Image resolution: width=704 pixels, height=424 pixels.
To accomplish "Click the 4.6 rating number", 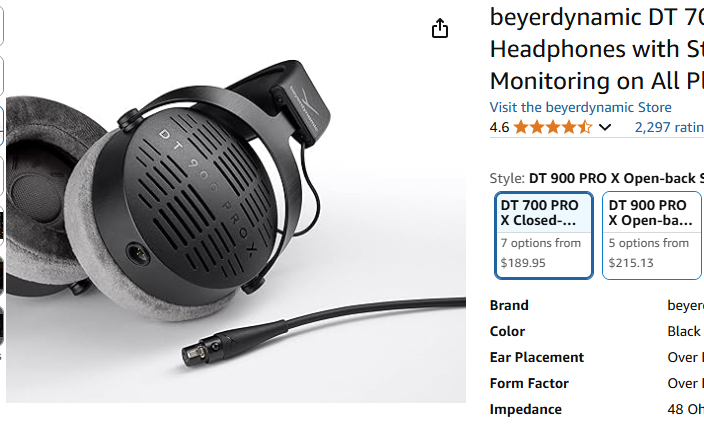I will point(499,128).
